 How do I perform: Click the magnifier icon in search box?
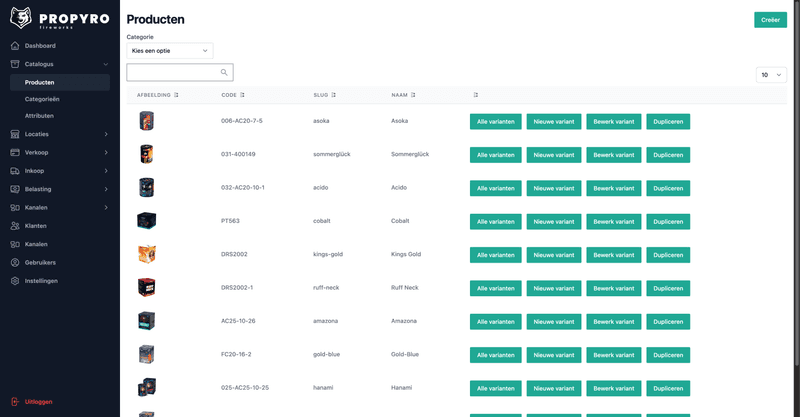click(224, 73)
